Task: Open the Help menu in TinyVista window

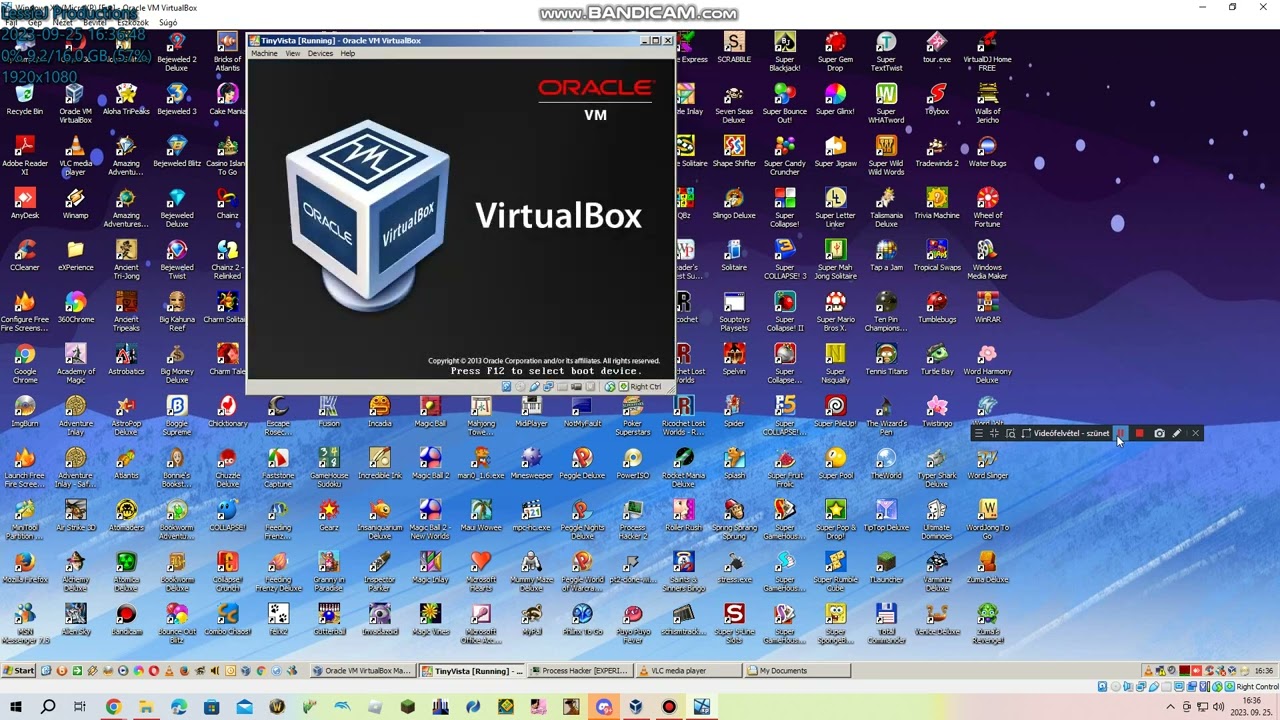Action: click(x=347, y=53)
